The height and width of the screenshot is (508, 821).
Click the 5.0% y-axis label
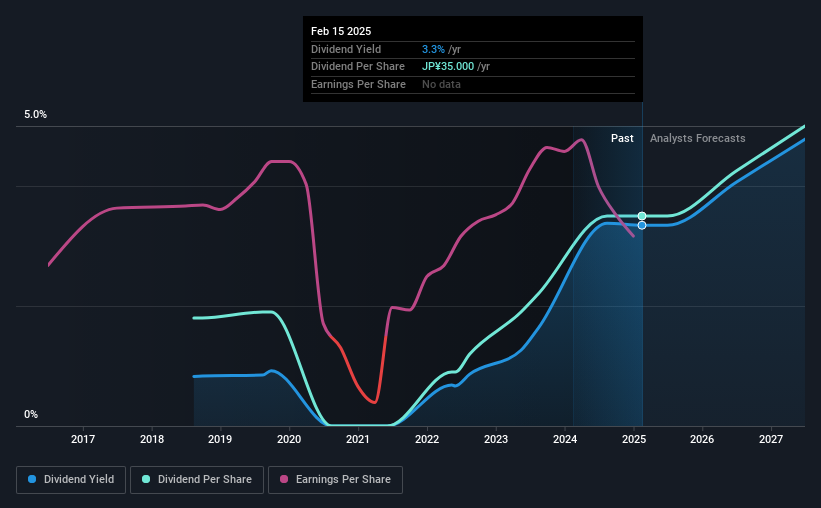point(35,115)
